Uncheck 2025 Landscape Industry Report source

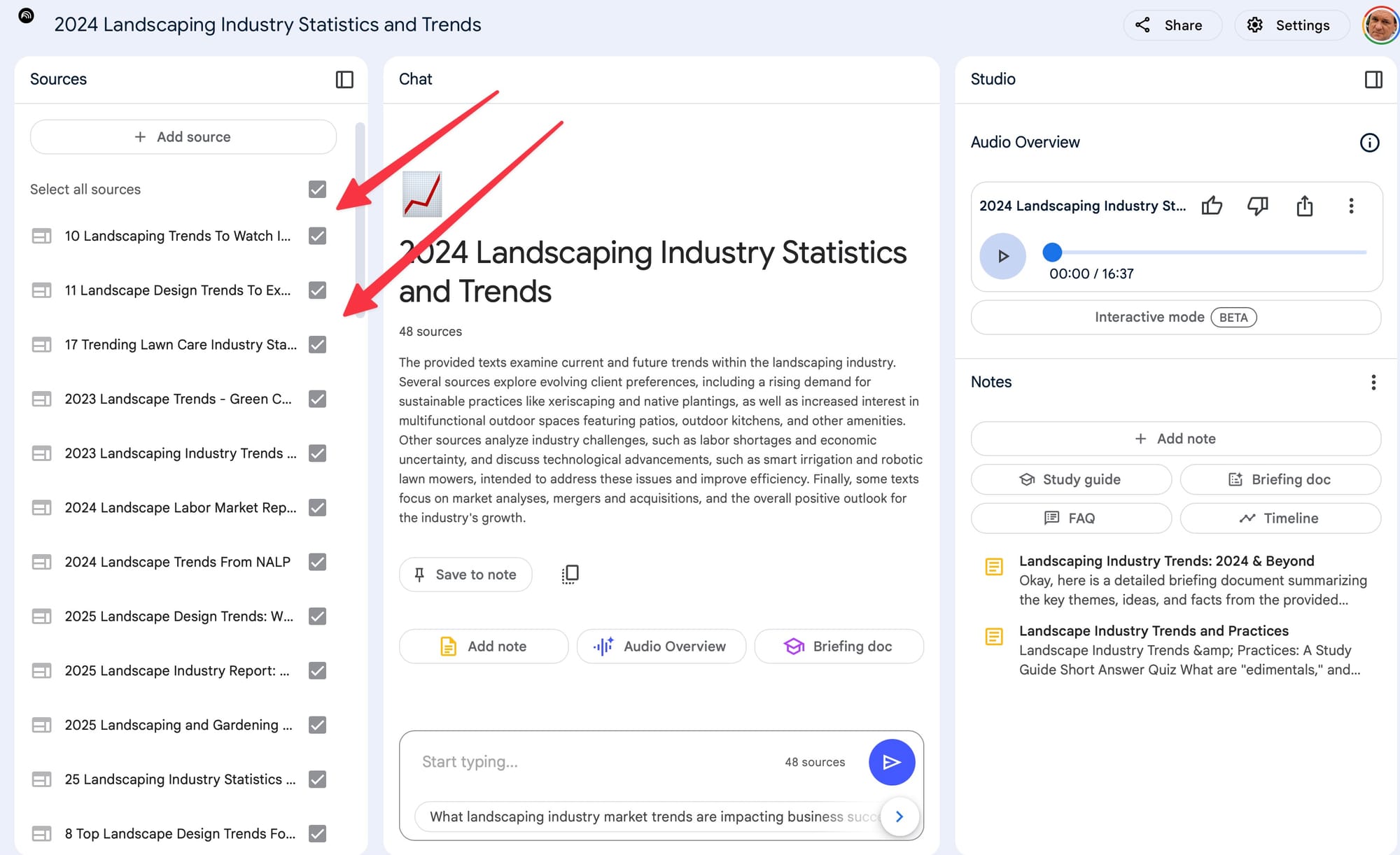tap(317, 671)
